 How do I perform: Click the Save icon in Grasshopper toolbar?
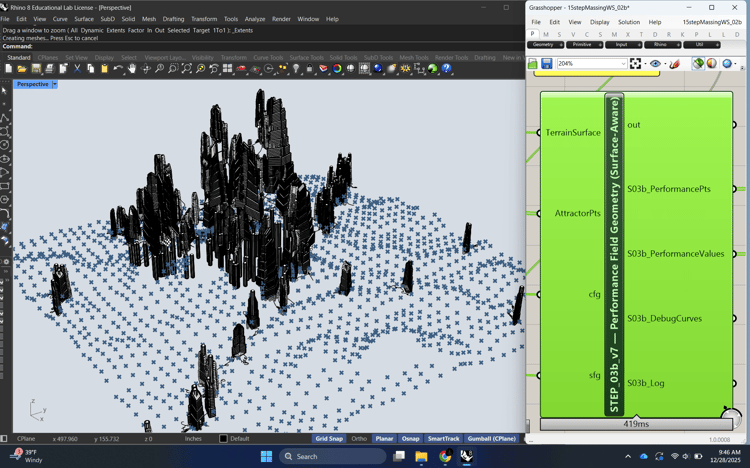coord(547,64)
